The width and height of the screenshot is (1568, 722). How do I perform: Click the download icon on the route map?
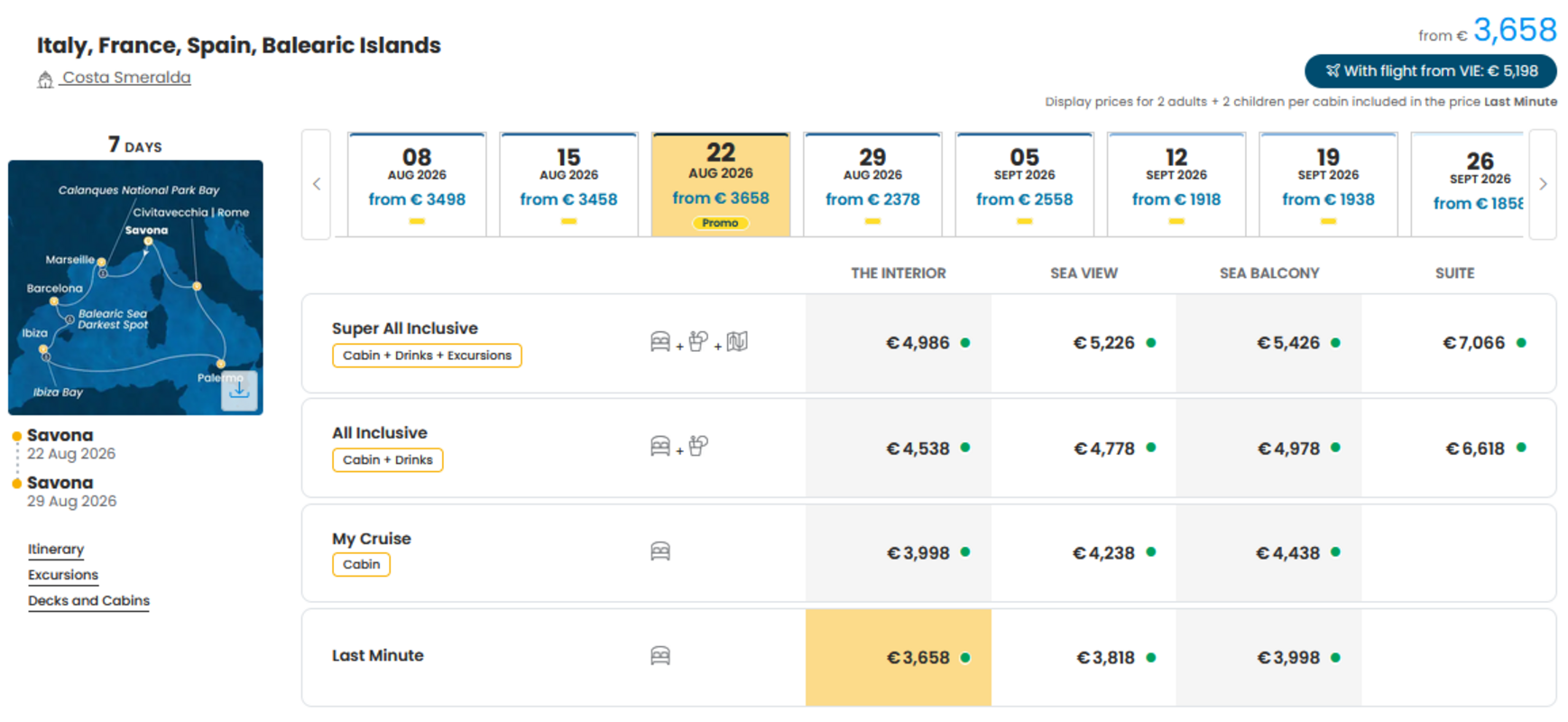click(x=239, y=391)
